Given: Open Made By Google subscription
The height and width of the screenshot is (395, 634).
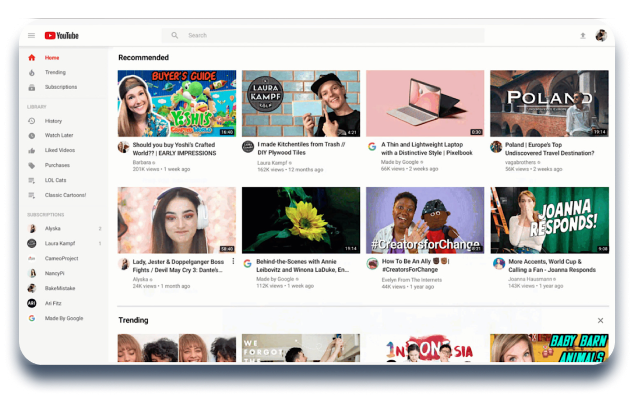Looking at the screenshot, I should coord(64,318).
